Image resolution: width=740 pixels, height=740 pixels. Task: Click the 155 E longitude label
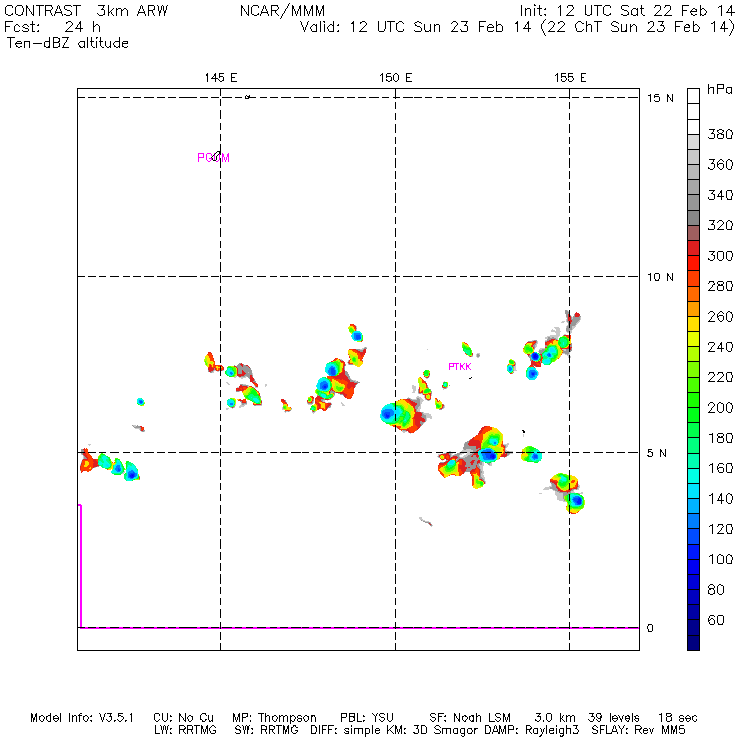coord(570,77)
